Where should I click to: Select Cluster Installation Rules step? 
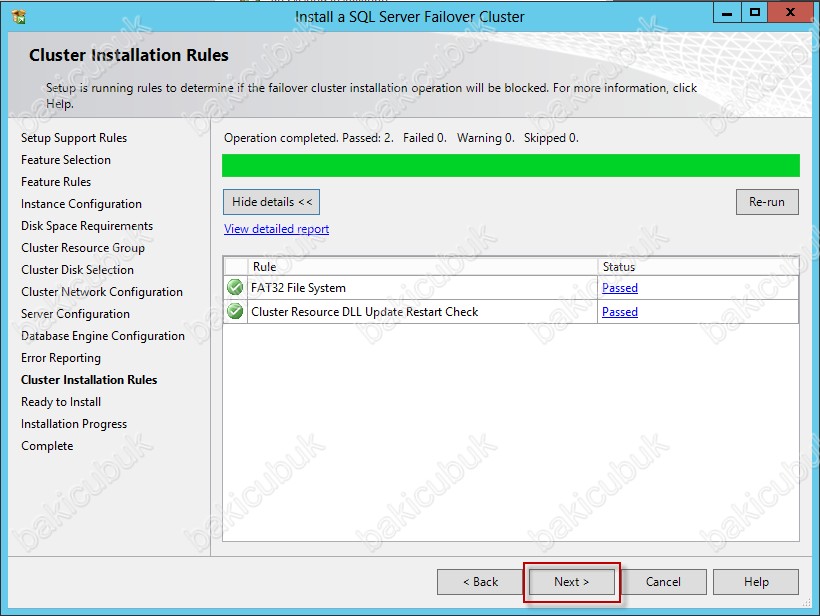[89, 380]
